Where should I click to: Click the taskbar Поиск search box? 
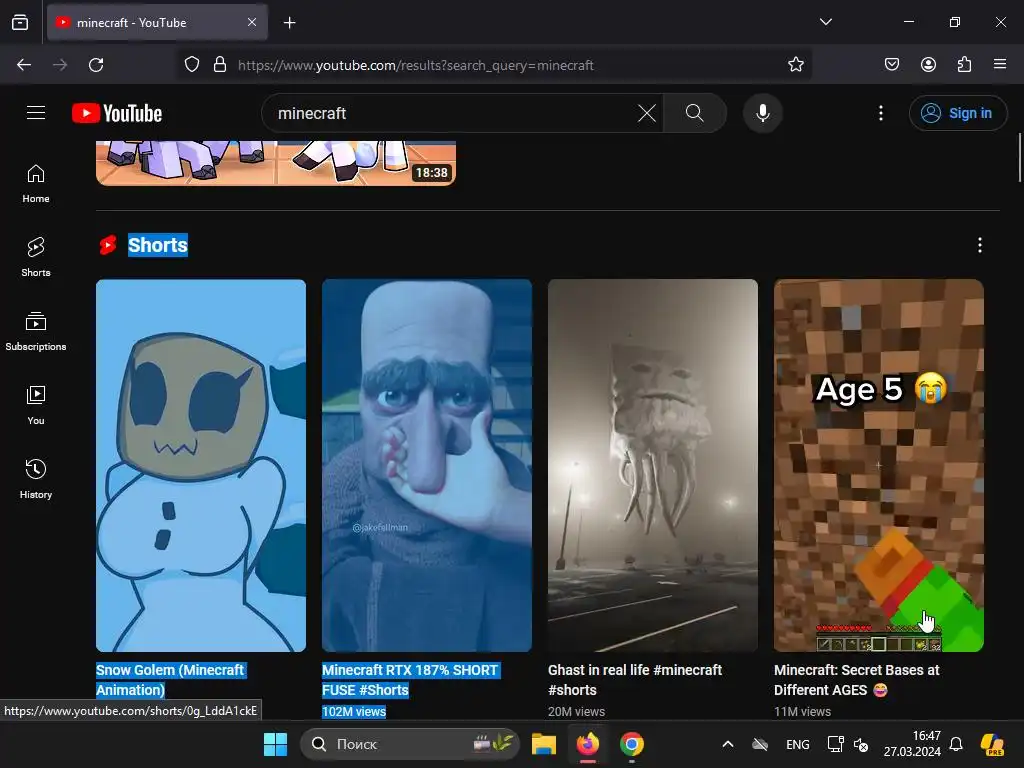(409, 744)
